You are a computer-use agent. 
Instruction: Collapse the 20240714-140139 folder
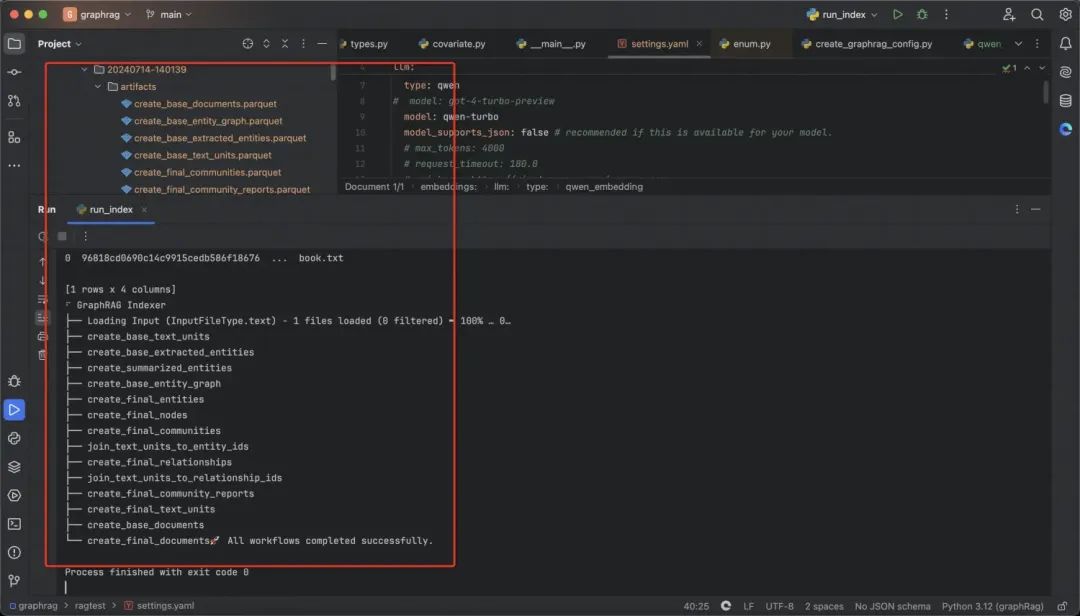click(84, 70)
